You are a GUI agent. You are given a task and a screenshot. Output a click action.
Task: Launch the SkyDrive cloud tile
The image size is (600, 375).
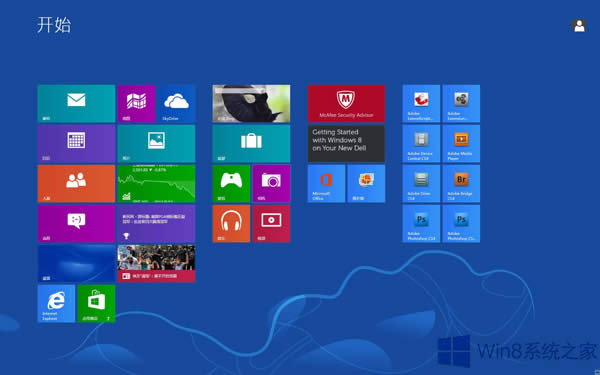(x=176, y=104)
